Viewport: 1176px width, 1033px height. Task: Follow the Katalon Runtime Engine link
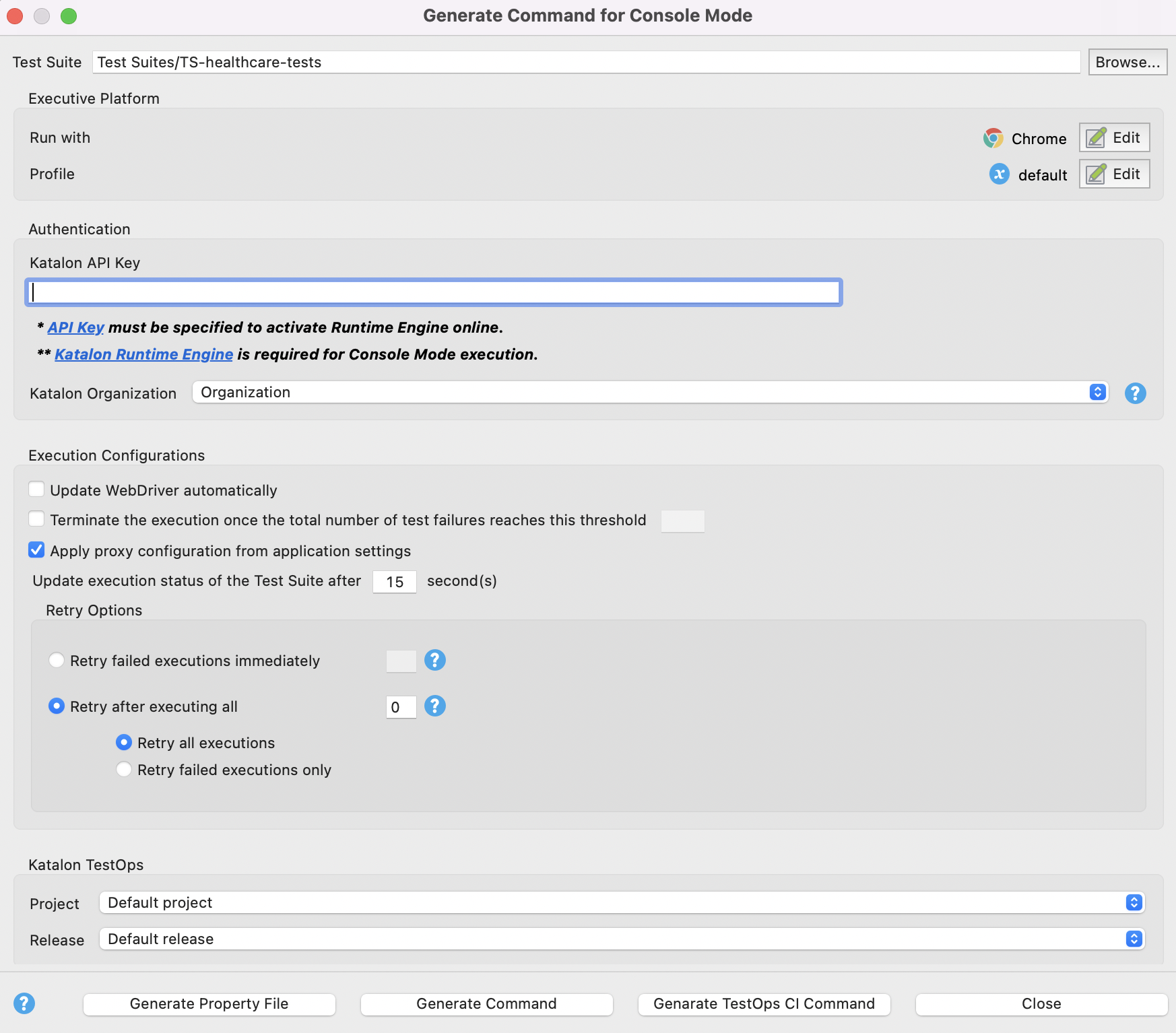coord(143,355)
